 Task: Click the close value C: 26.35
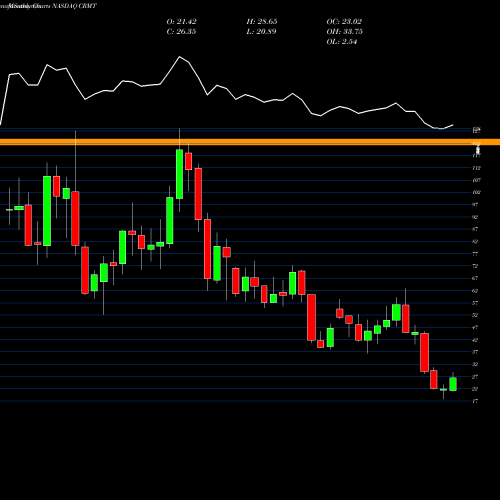pos(181,32)
